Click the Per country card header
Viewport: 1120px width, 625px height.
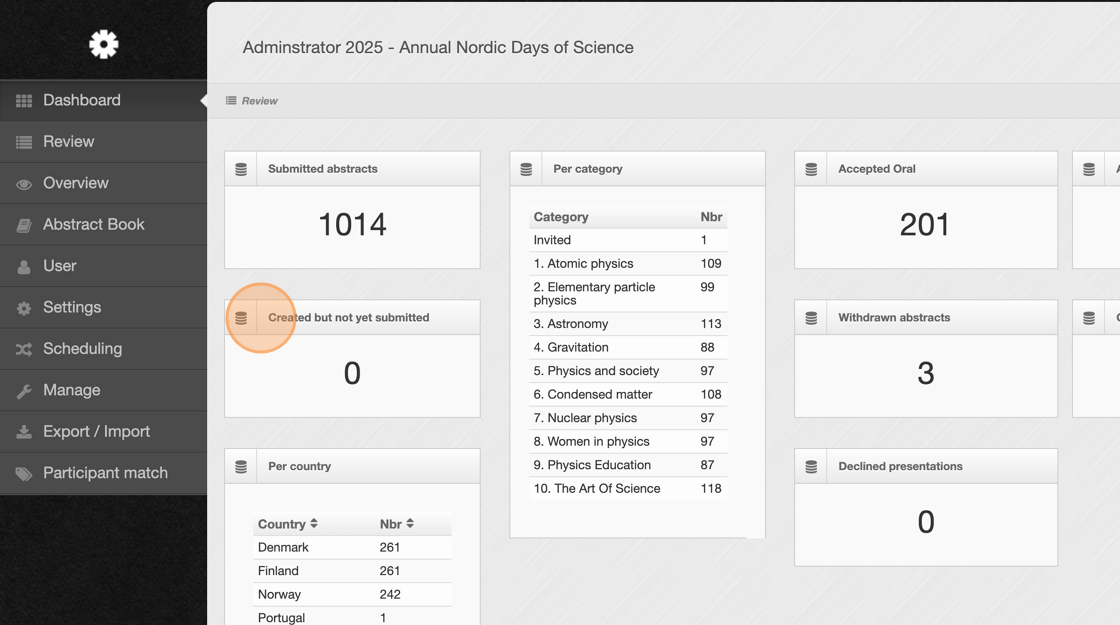pyautogui.click(x=352, y=466)
